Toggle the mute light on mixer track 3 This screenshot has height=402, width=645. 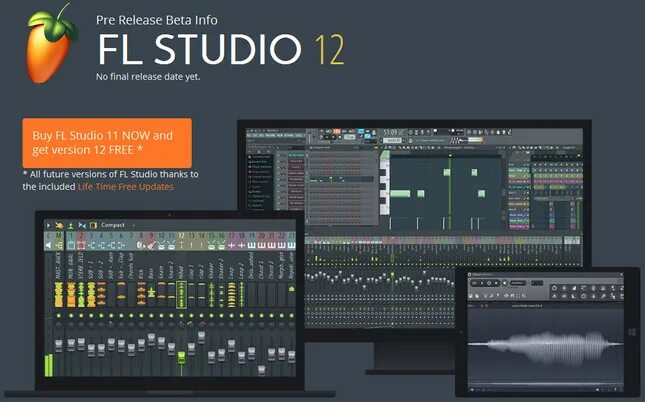point(91,316)
